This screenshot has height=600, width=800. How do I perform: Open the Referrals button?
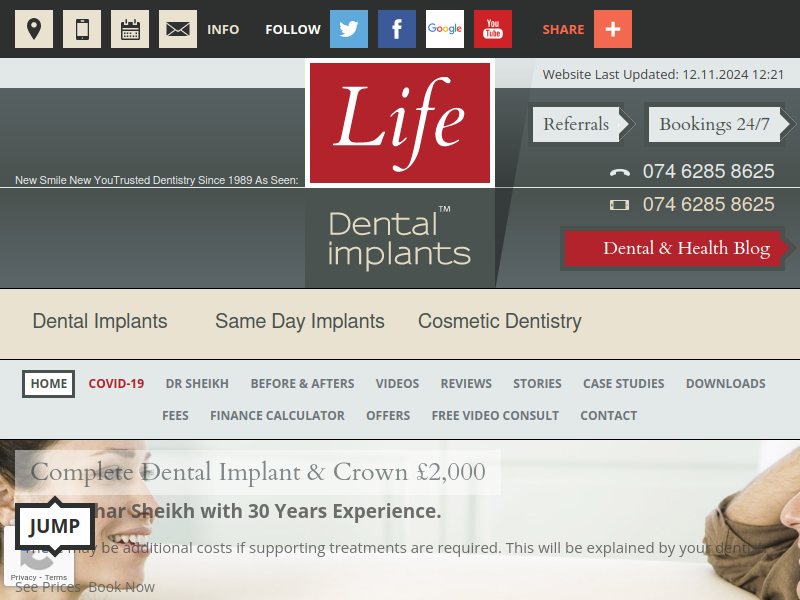576,124
